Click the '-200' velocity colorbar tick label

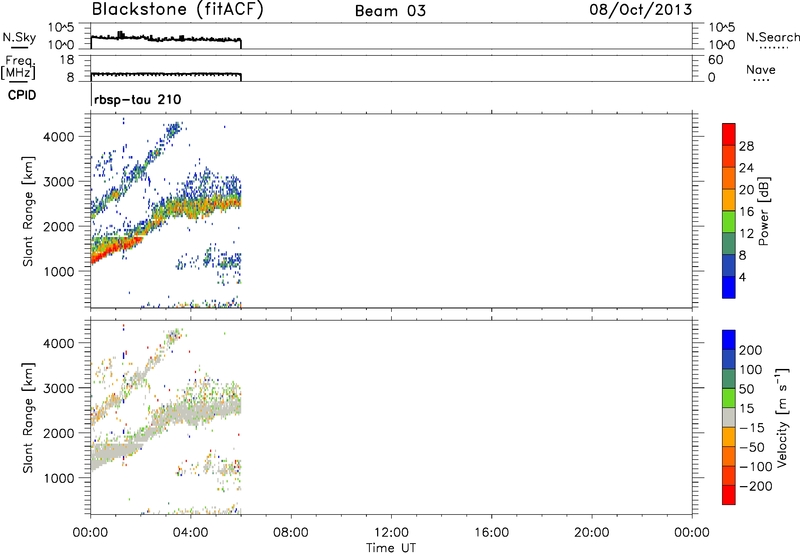[x=756, y=486]
